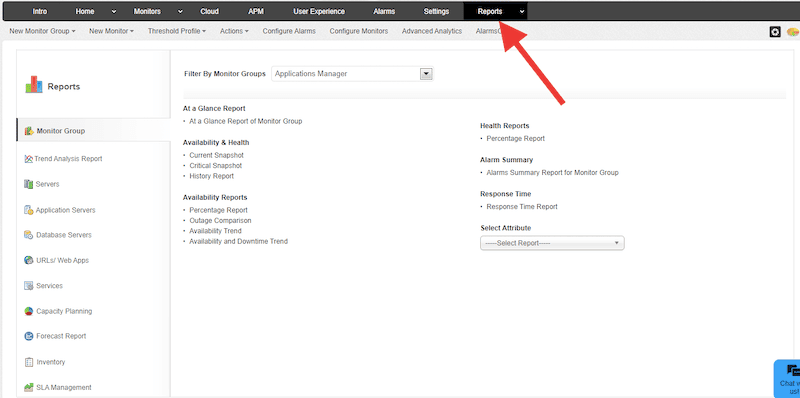
Task: Click the URLs/ Web Apps globe icon
Action: tap(29, 260)
